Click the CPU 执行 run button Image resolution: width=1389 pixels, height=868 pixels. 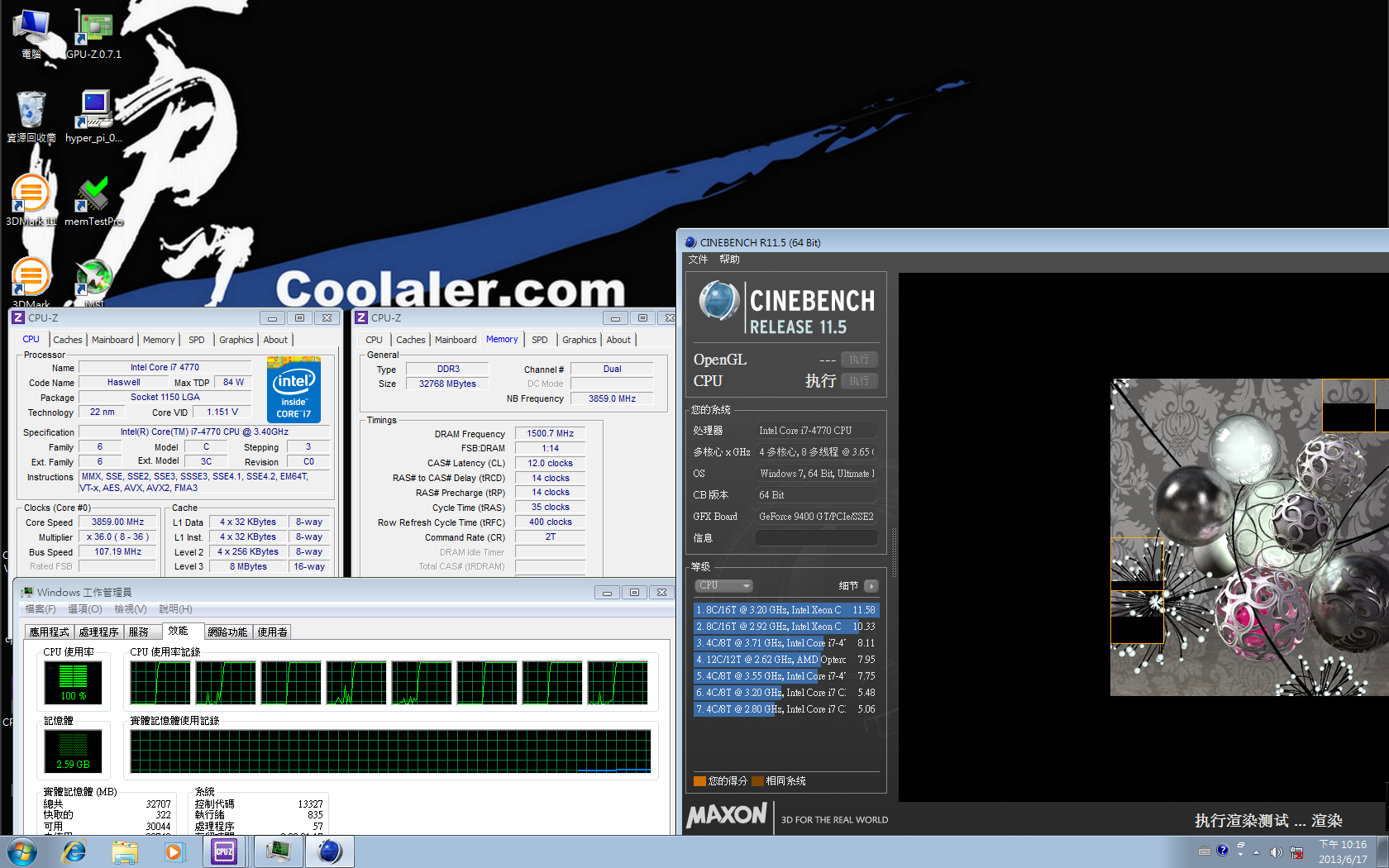coord(859,381)
